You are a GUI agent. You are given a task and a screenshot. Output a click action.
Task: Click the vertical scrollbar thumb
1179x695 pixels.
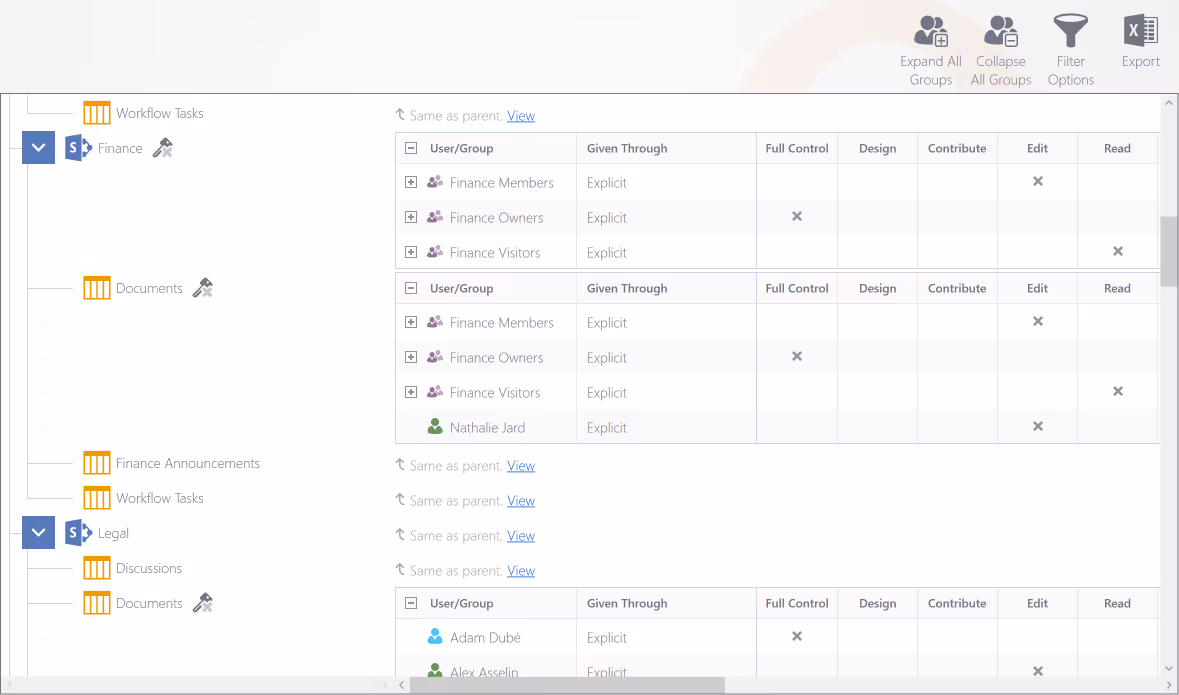[1168, 252]
